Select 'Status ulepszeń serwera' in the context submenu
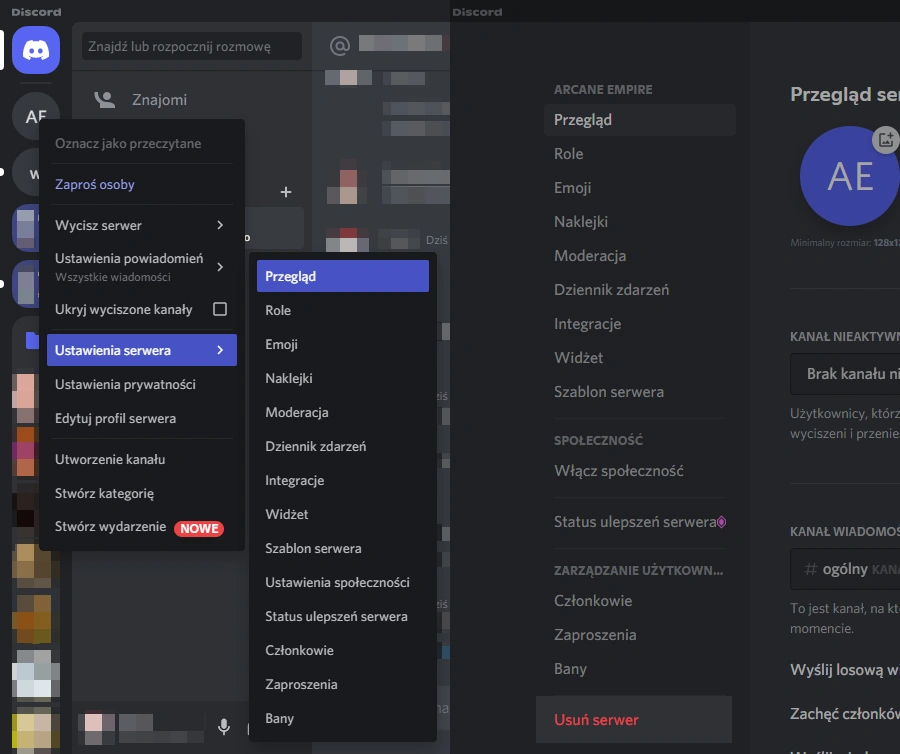The width and height of the screenshot is (900, 754). click(x=343, y=616)
